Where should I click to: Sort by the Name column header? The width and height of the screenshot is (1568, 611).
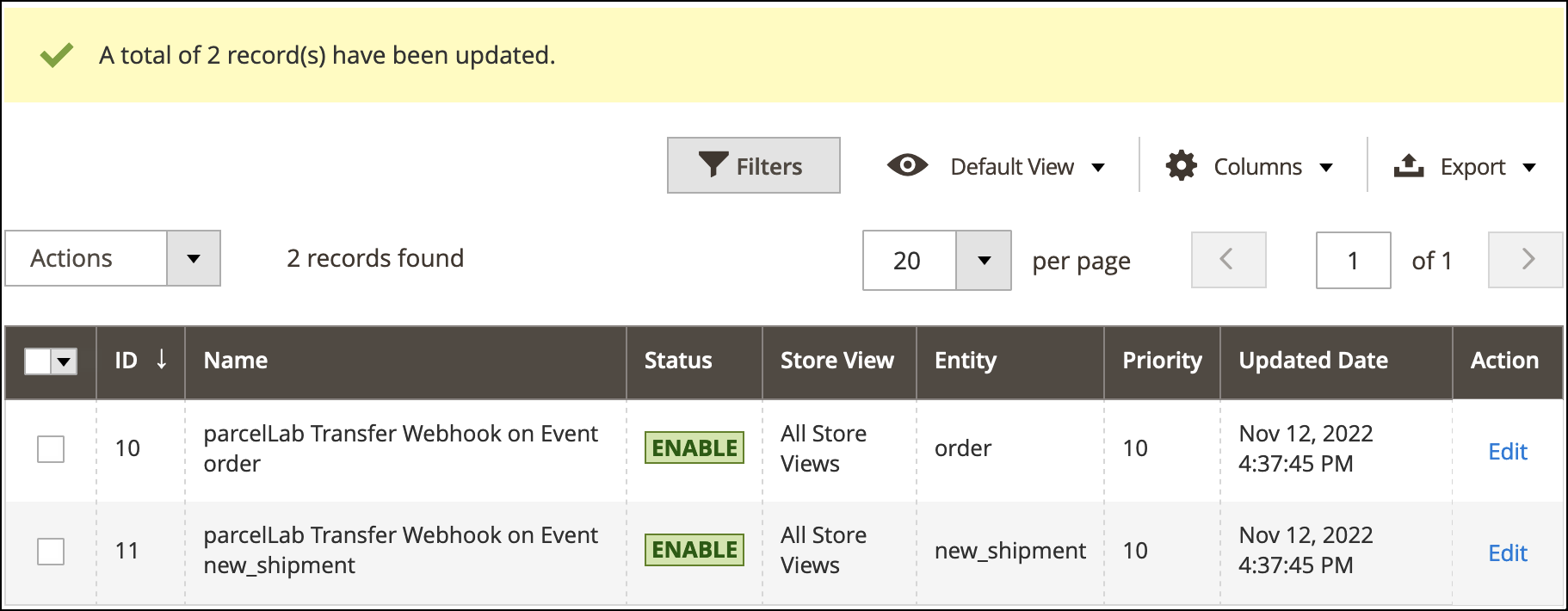click(236, 361)
